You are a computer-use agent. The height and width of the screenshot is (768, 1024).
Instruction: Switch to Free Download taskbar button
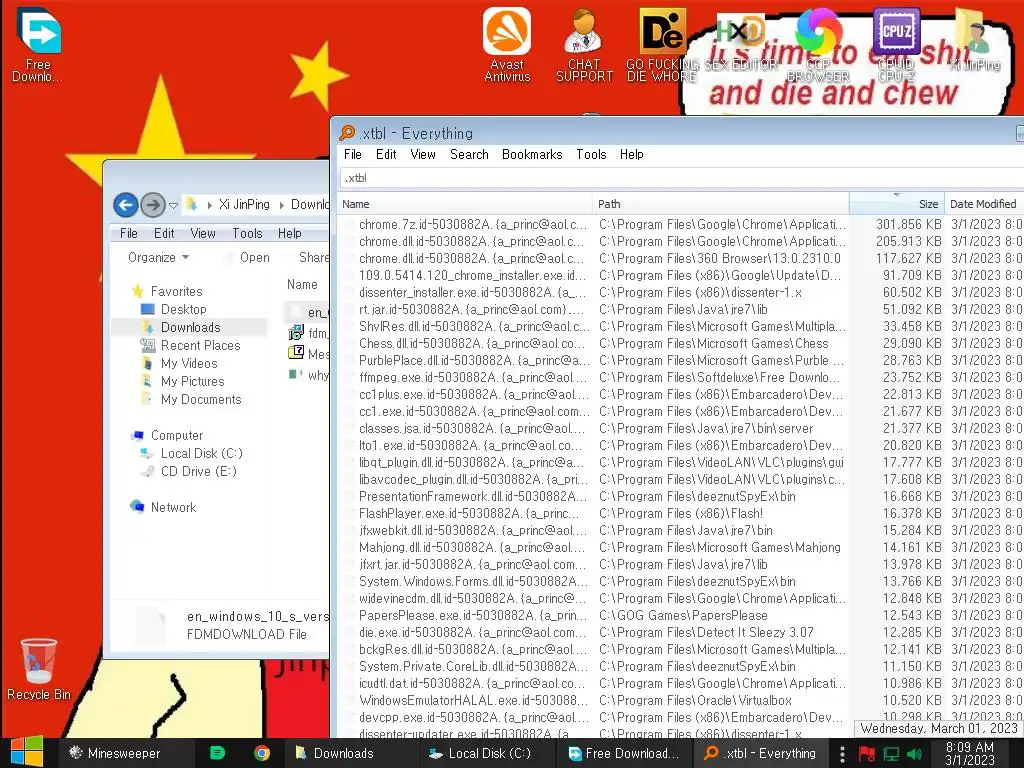624,753
